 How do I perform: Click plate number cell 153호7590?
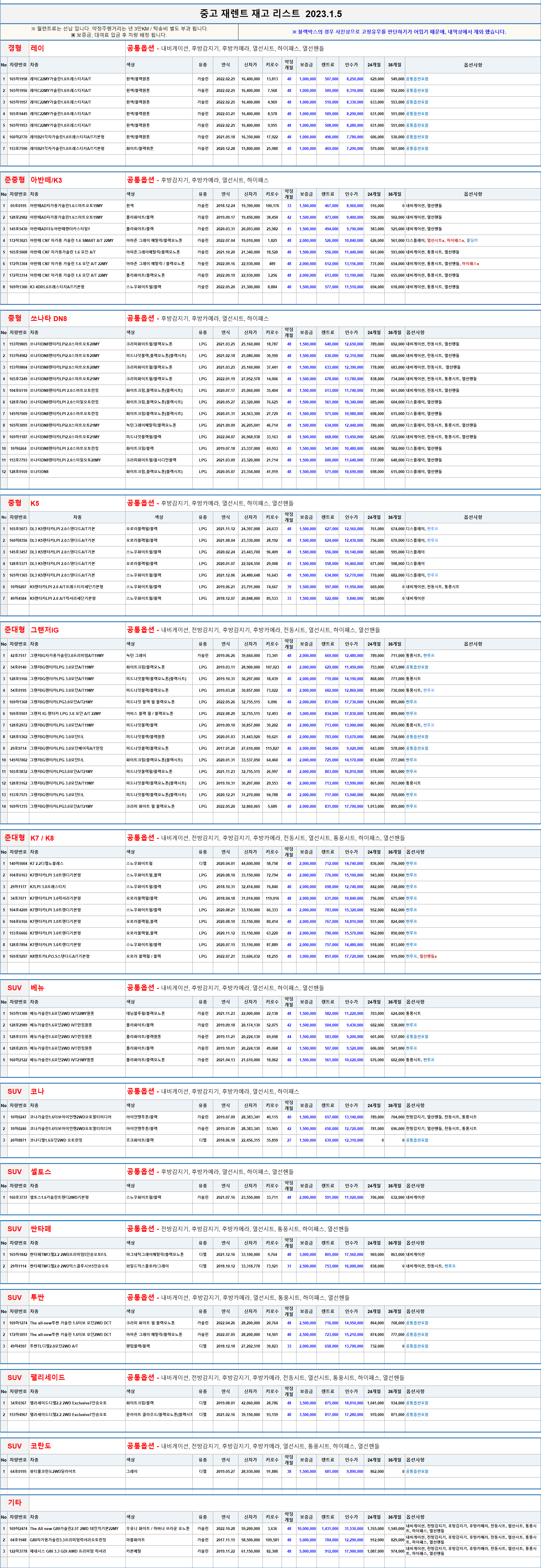pyautogui.click(x=18, y=149)
